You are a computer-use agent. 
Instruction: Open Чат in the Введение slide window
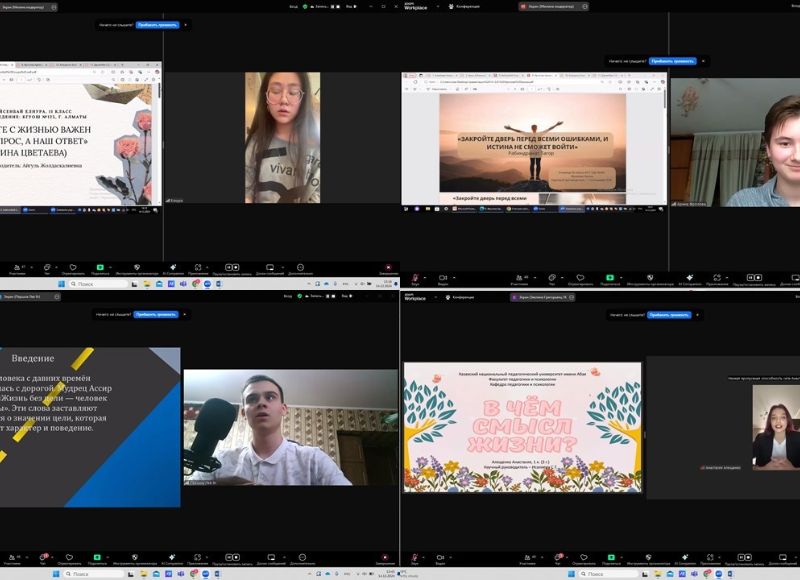(44, 558)
